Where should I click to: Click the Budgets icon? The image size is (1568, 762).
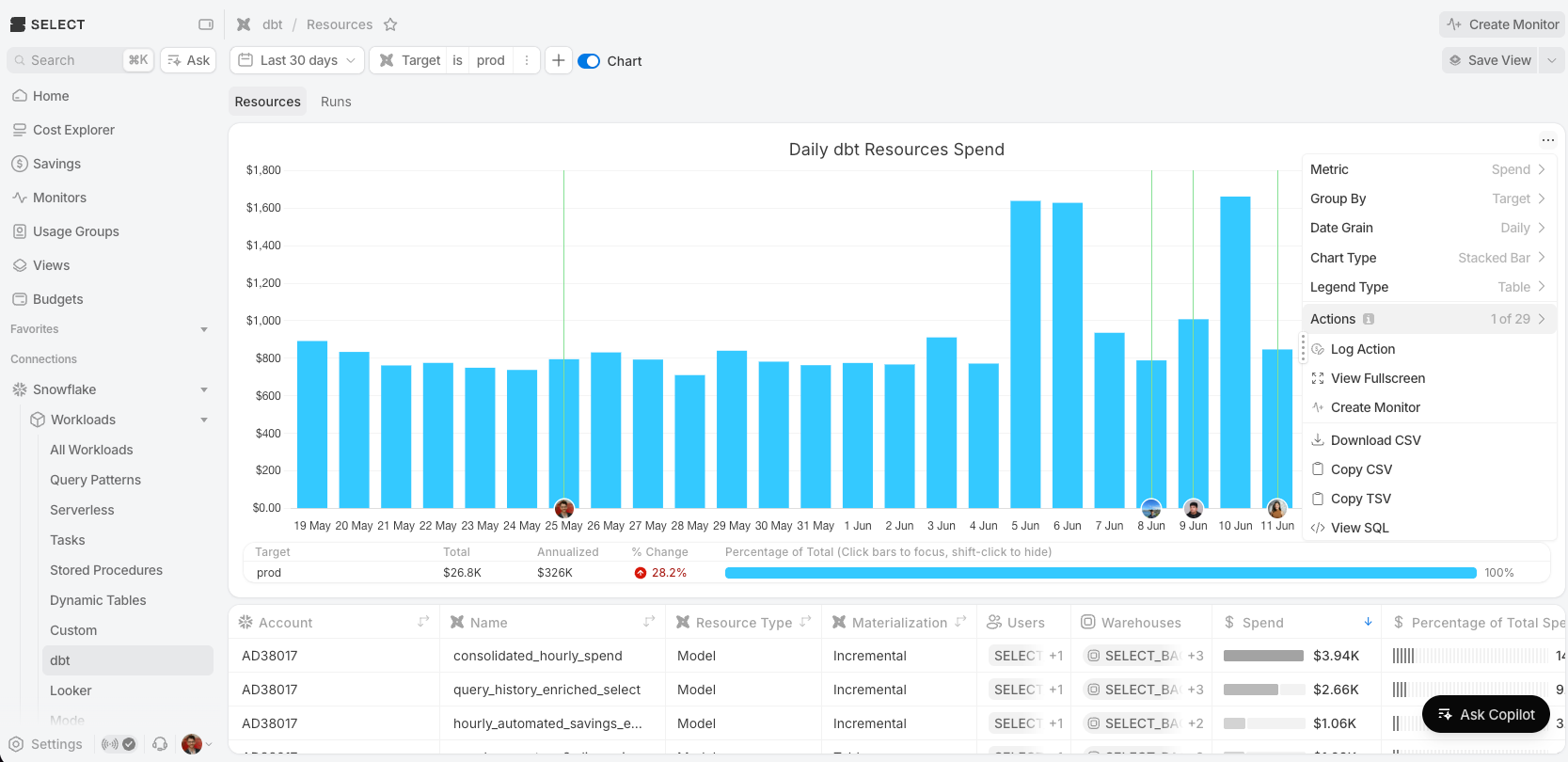pyautogui.click(x=20, y=299)
